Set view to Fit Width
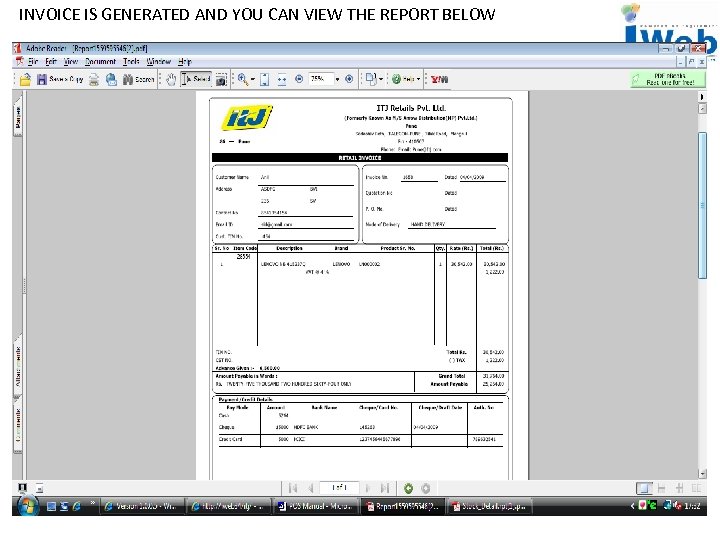This screenshot has width=720, height=540. (281, 79)
